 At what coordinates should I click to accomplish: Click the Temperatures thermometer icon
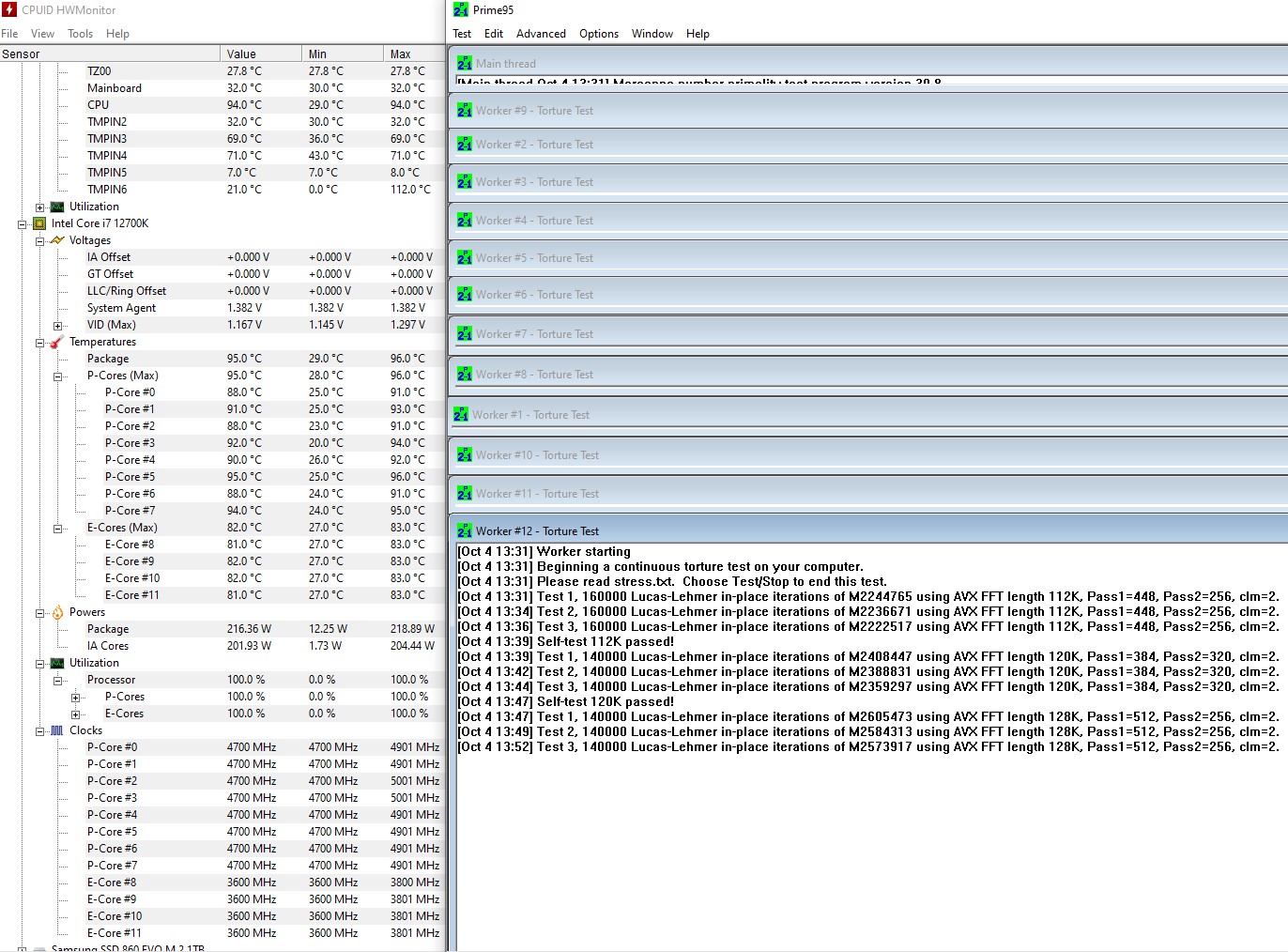[x=57, y=342]
